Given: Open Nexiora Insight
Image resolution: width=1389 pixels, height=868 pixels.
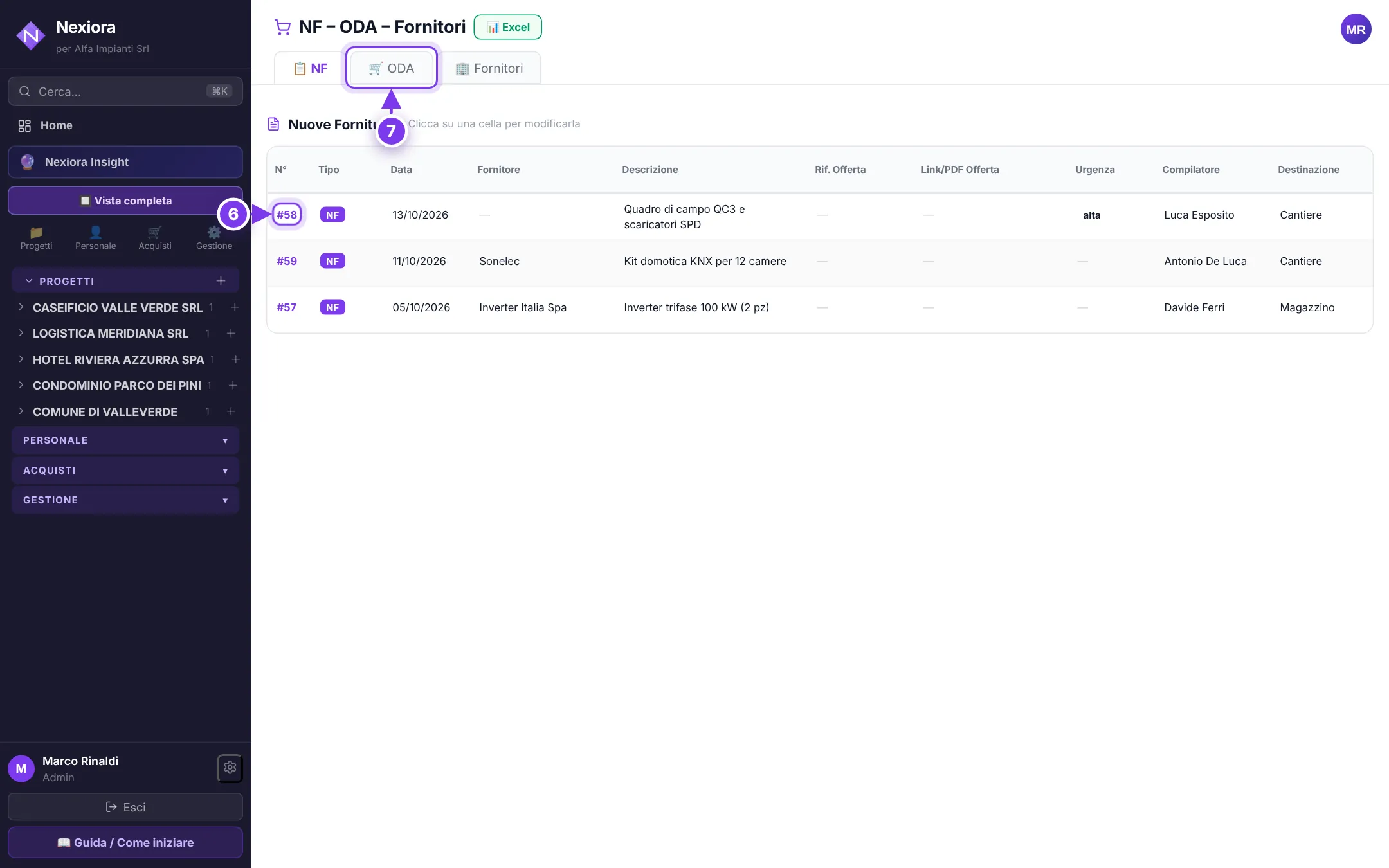Looking at the screenshot, I should (x=125, y=162).
